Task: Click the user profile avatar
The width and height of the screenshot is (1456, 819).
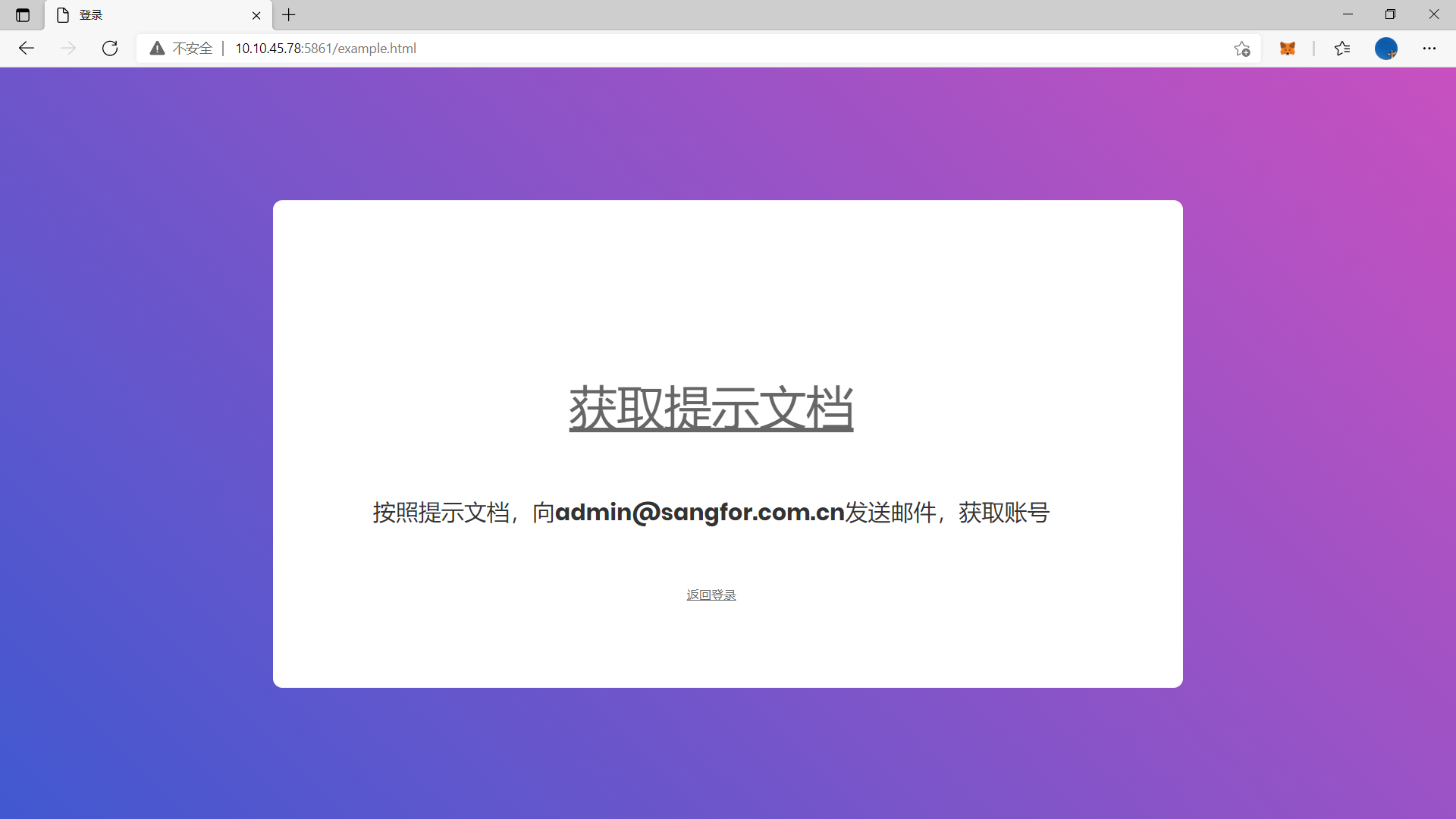Action: pyautogui.click(x=1385, y=49)
